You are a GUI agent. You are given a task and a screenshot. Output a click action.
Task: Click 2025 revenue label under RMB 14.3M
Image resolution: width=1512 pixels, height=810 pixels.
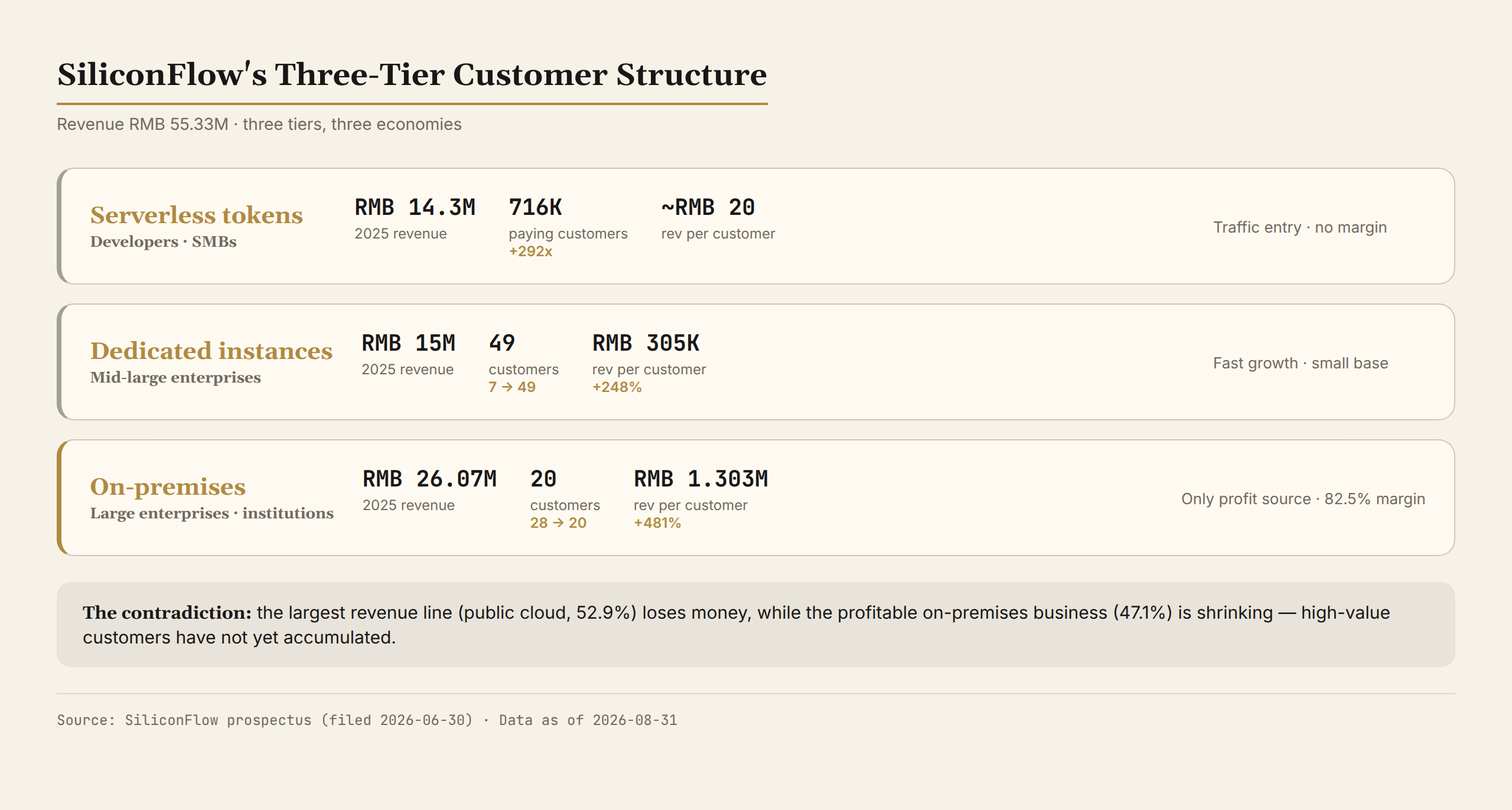(x=401, y=234)
